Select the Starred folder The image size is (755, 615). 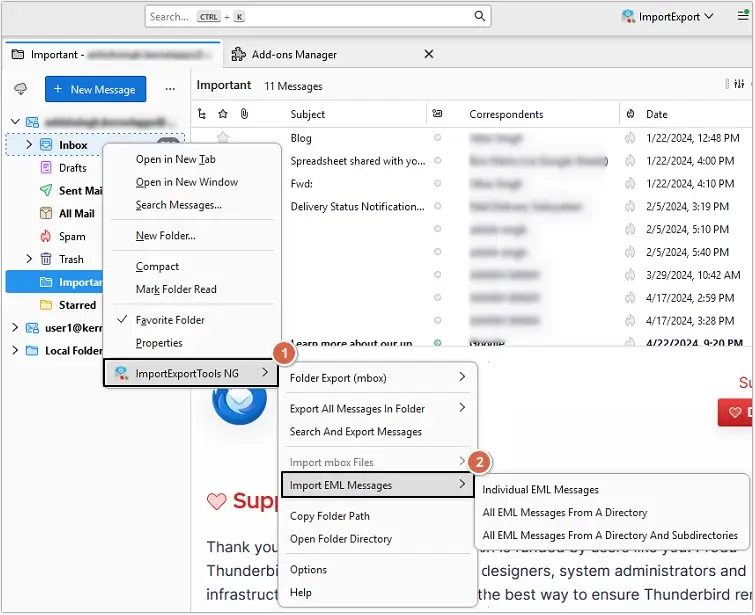(68, 305)
